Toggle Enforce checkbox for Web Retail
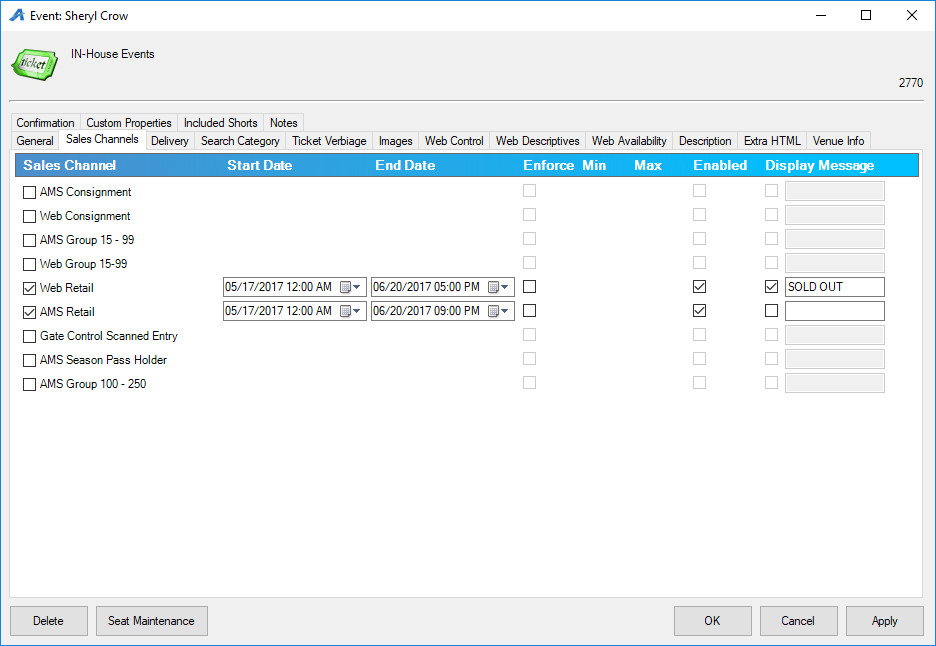The image size is (936, 646). point(529,287)
